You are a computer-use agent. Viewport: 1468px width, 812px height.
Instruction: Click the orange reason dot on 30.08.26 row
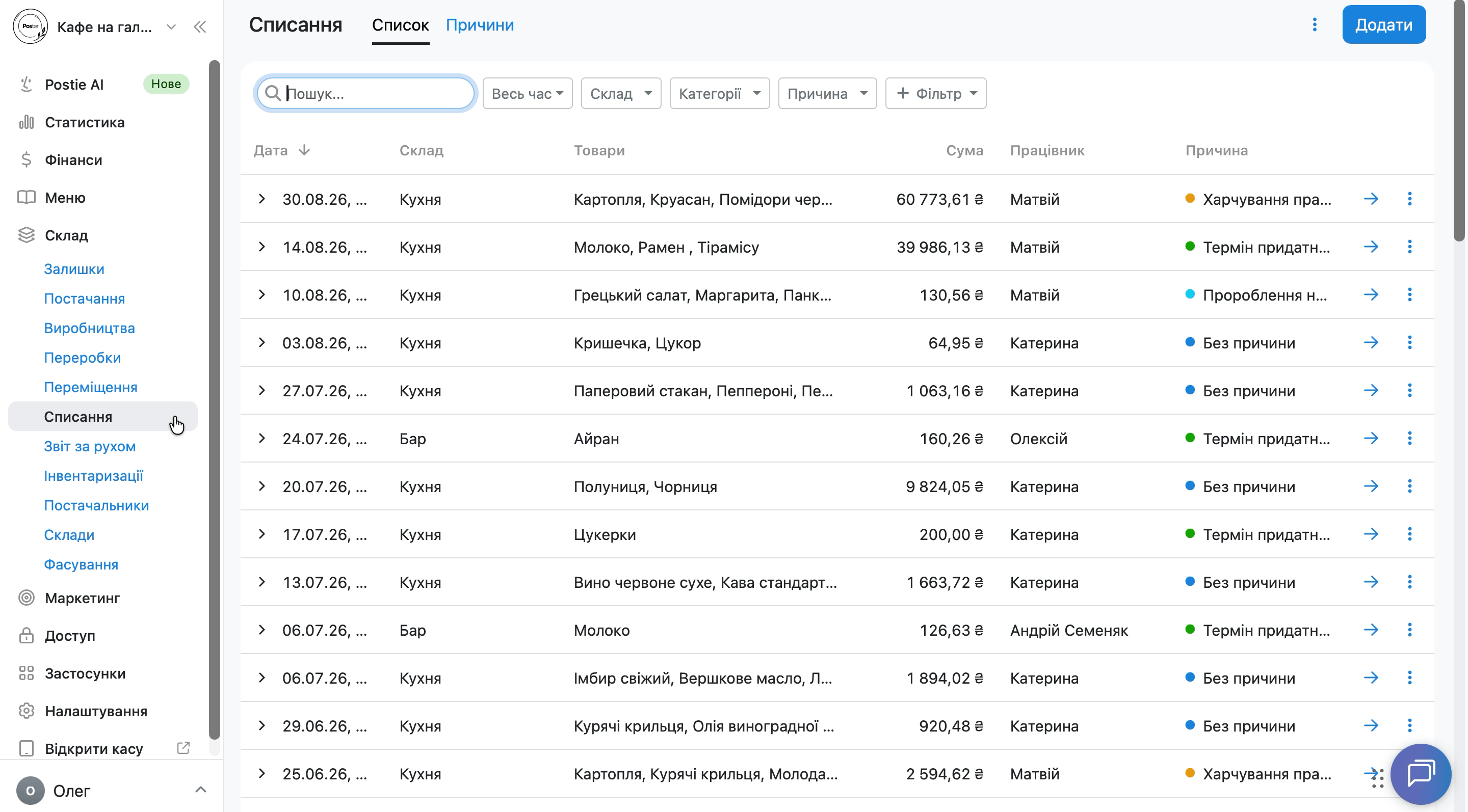[x=1190, y=198]
